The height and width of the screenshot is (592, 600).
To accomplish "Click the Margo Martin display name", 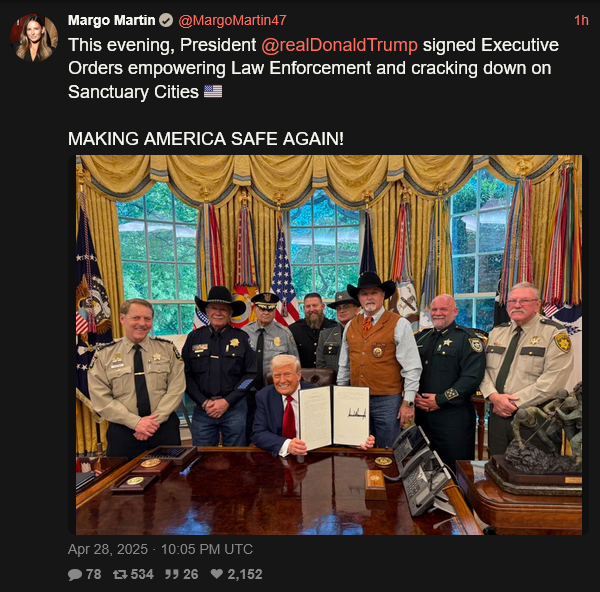I will click(x=111, y=20).
